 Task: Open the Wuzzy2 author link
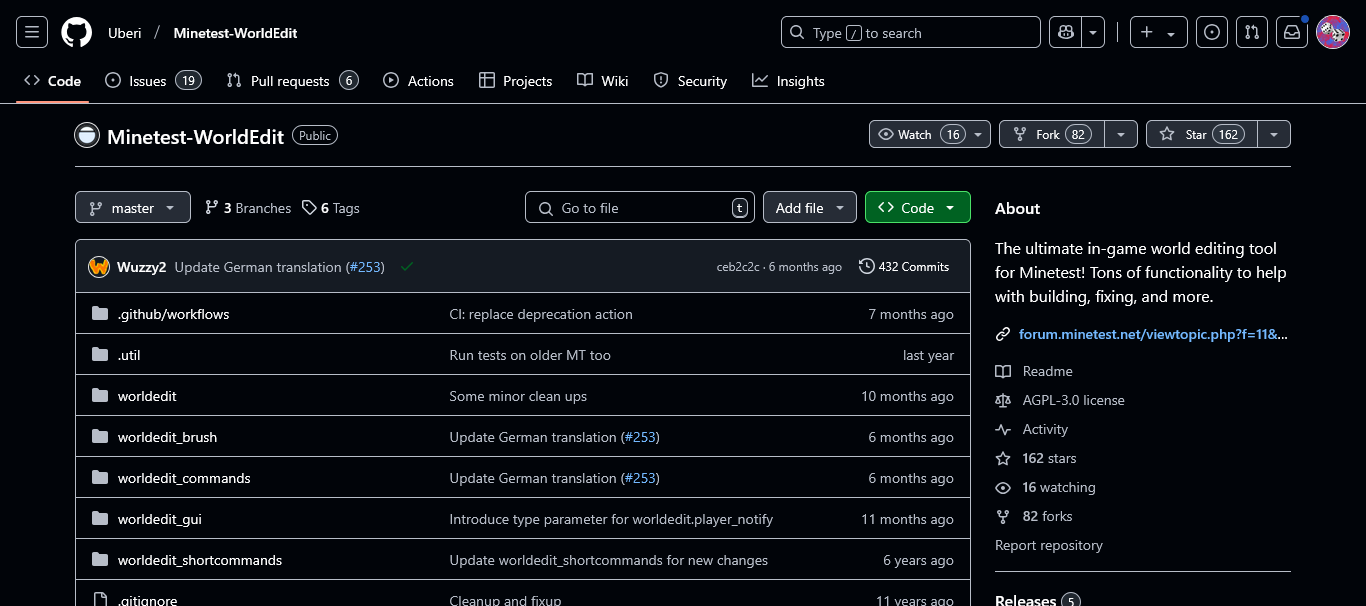[141, 267]
